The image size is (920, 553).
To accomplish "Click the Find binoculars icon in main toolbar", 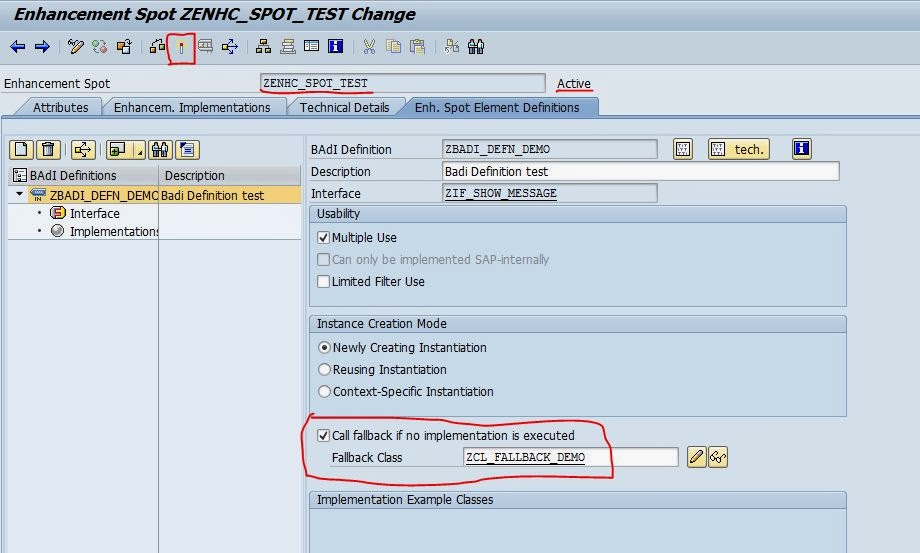I will point(476,47).
